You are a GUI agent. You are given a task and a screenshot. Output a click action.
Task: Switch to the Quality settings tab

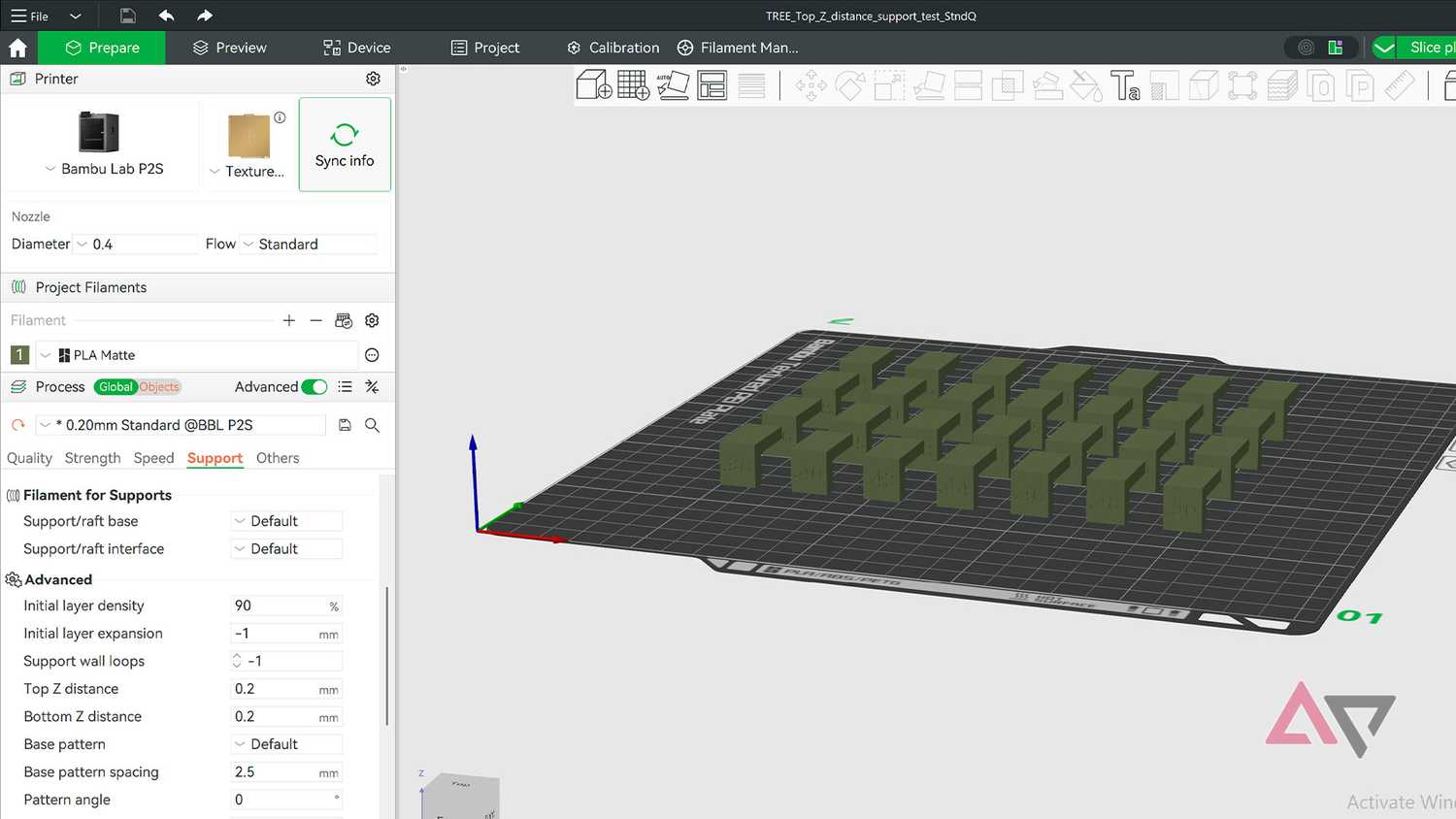(29, 458)
